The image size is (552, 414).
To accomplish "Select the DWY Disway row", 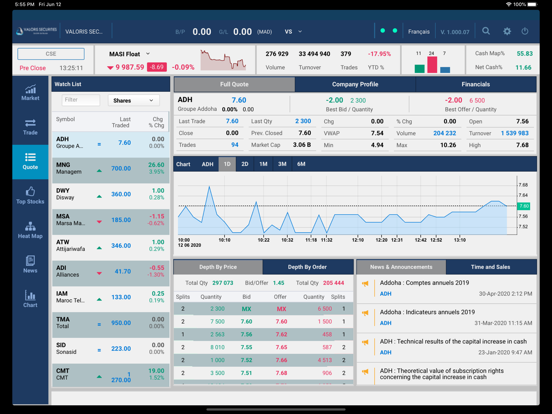I will 111,196.
